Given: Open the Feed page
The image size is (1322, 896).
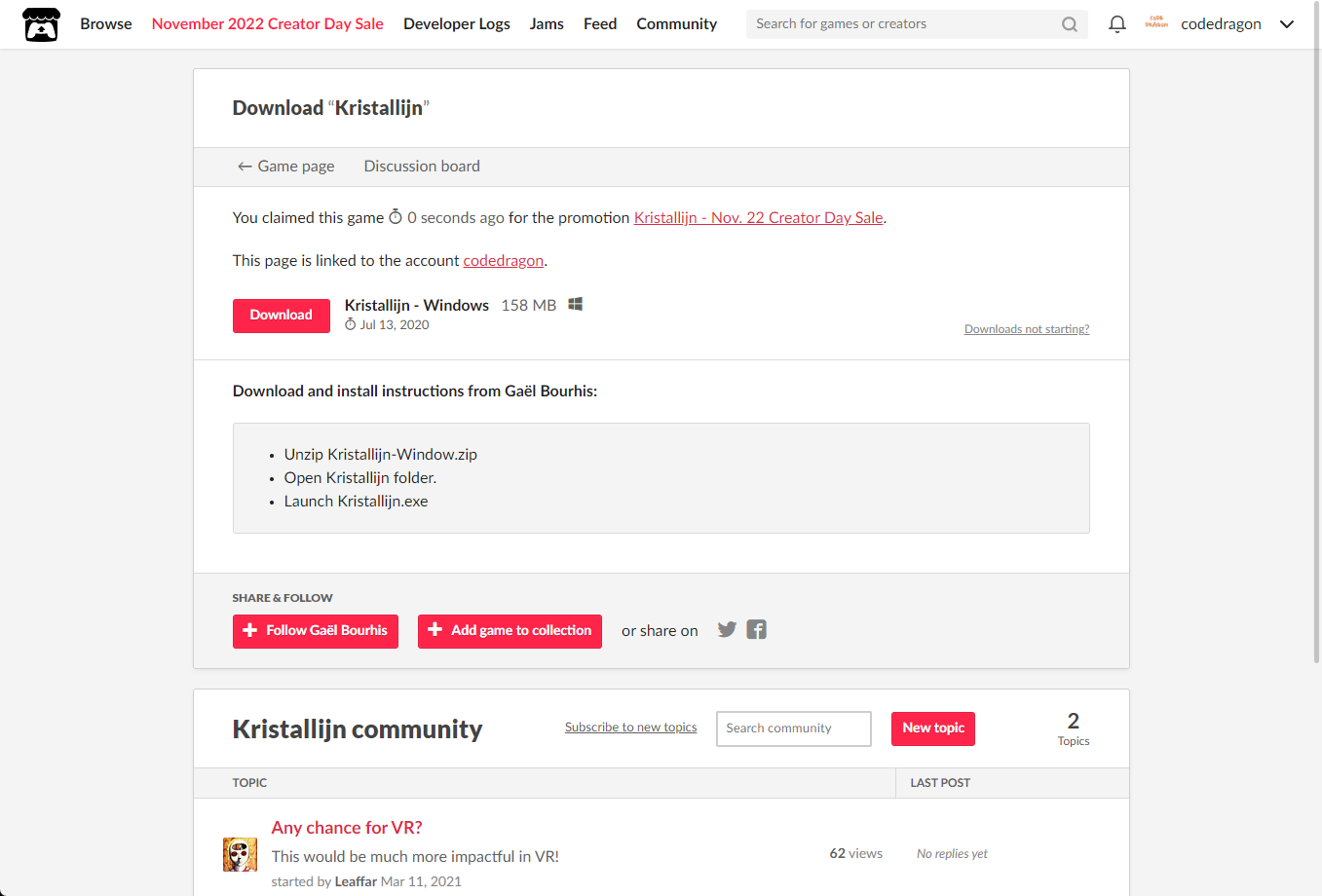Looking at the screenshot, I should 600,23.
